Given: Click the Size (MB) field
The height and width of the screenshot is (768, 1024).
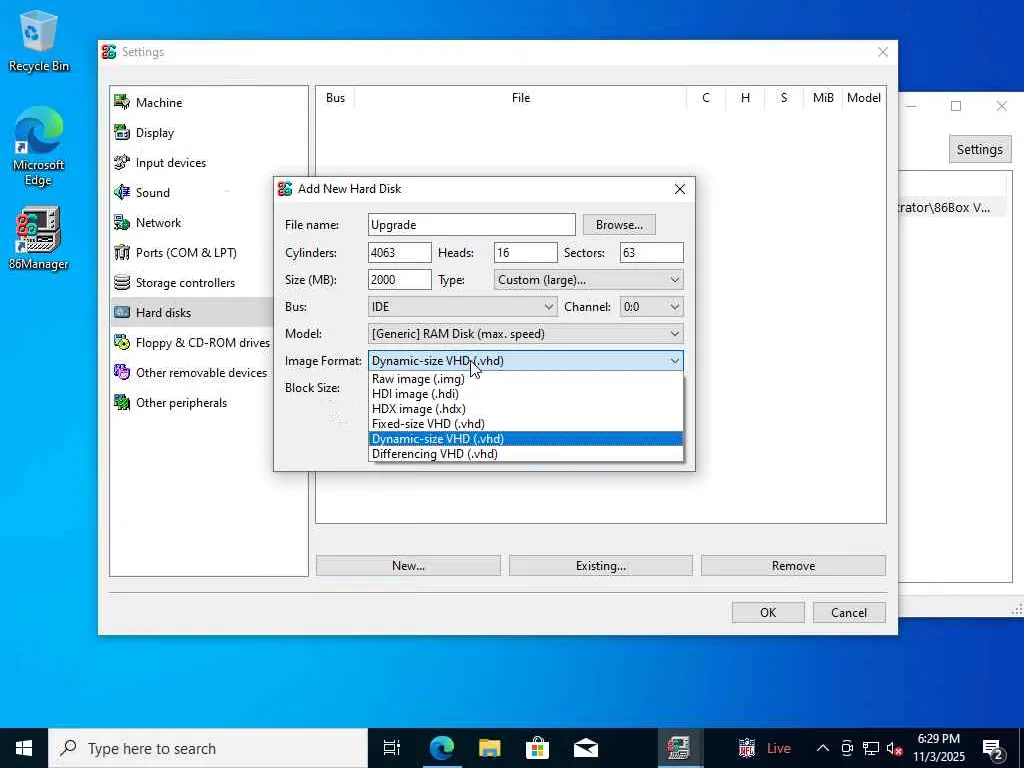Looking at the screenshot, I should [400, 280].
